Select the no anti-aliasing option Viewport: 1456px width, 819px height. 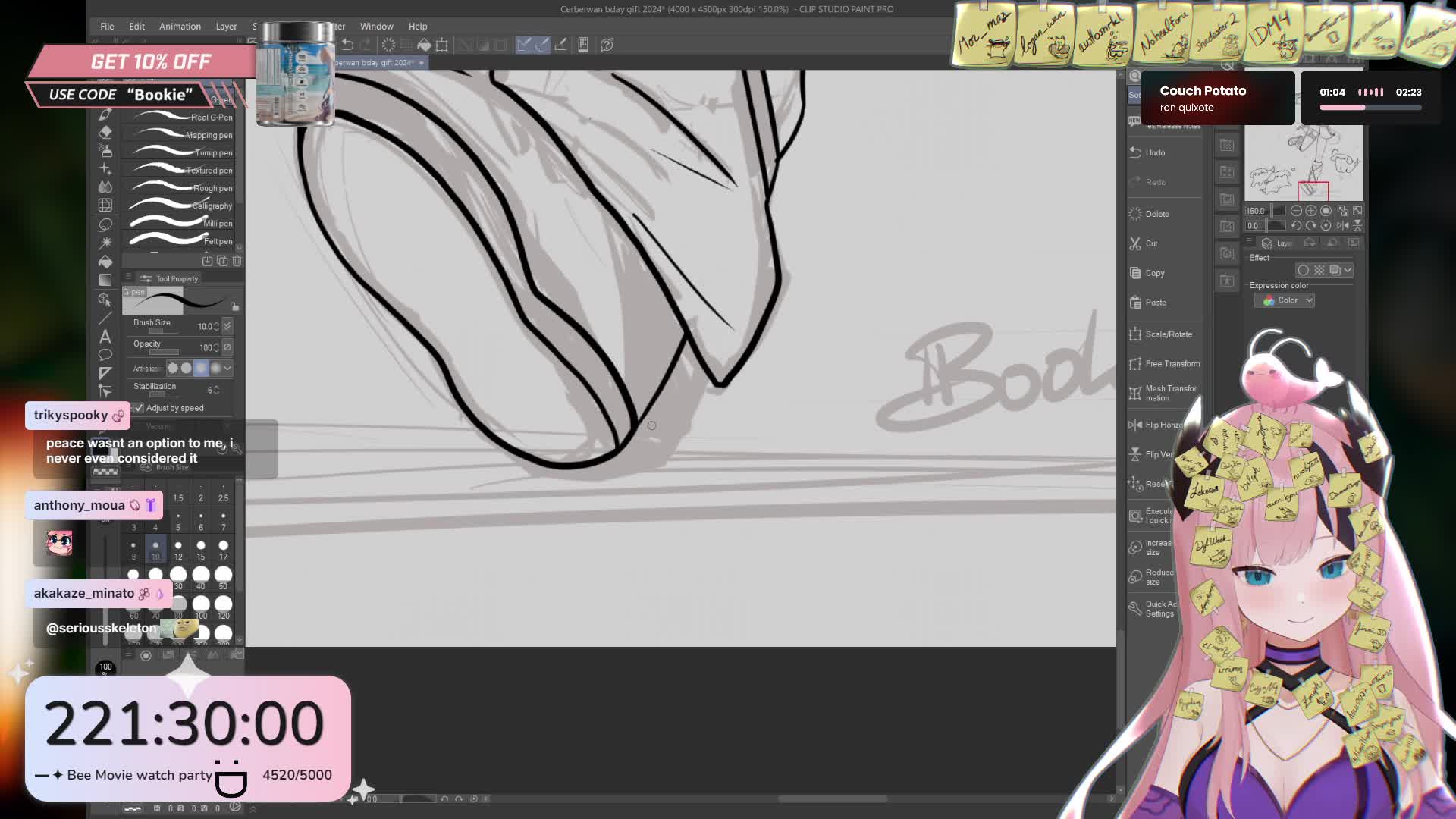coord(172,368)
